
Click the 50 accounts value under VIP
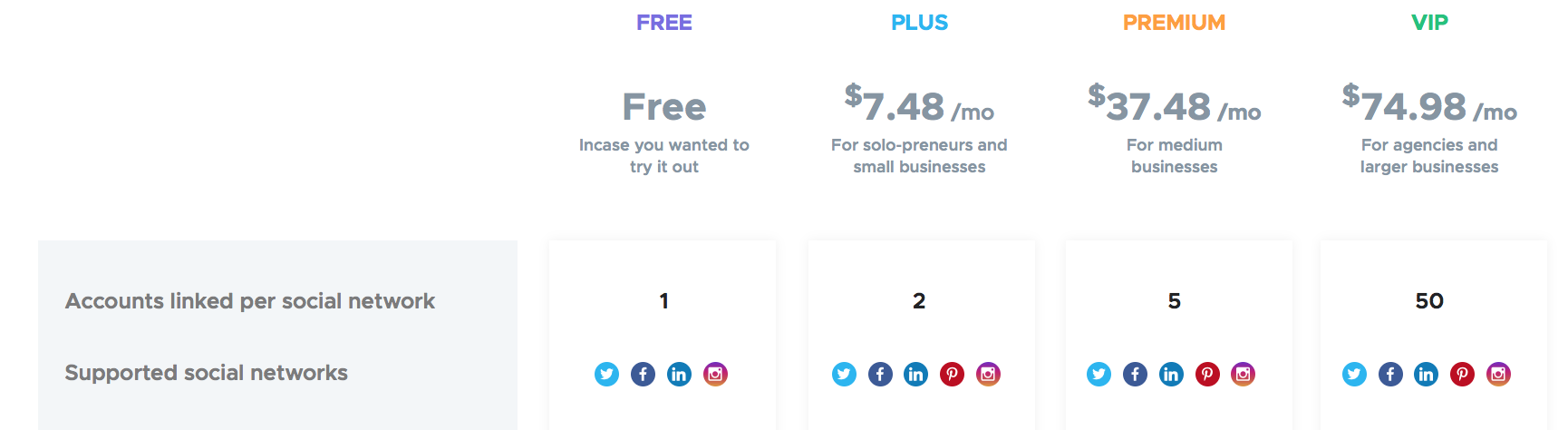(1430, 301)
